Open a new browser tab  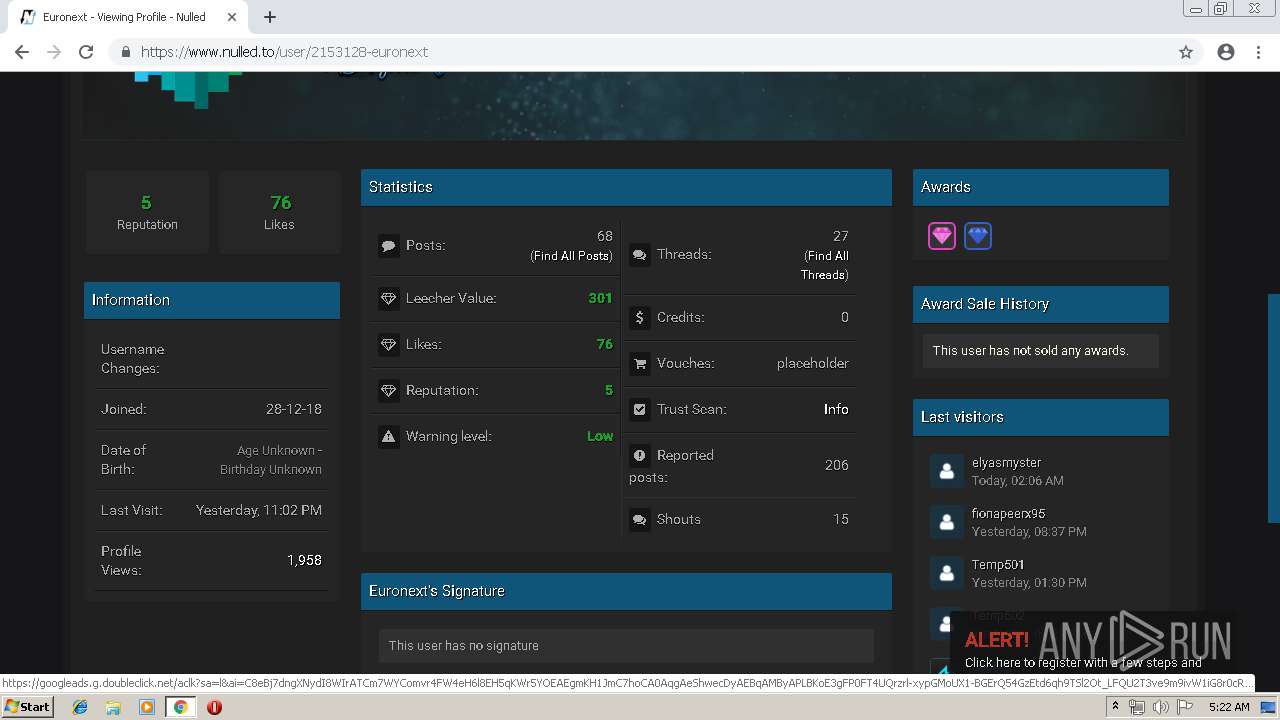(270, 17)
